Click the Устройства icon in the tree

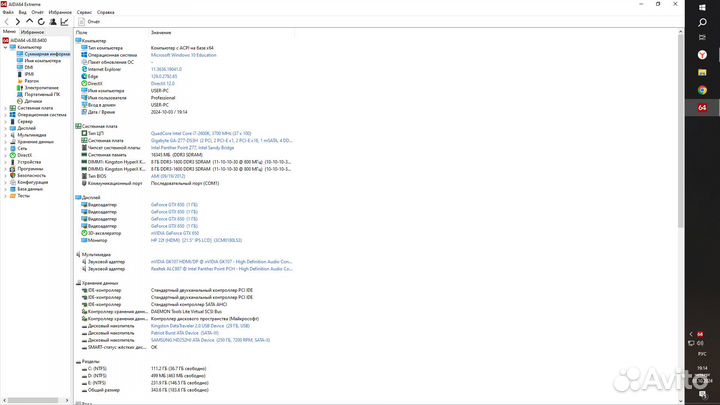pyautogui.click(x=13, y=162)
